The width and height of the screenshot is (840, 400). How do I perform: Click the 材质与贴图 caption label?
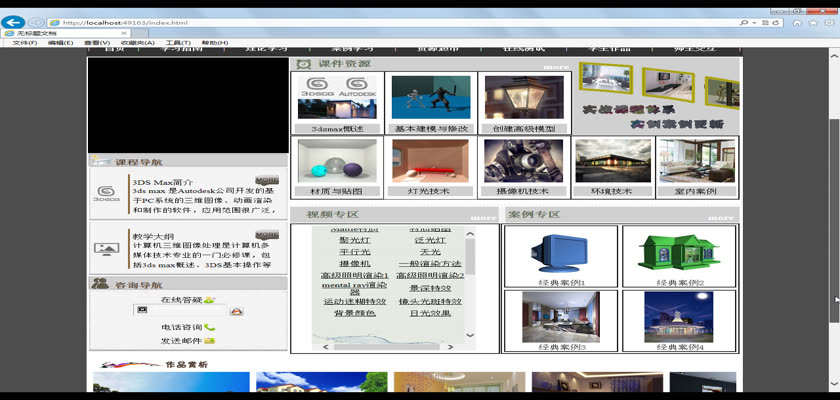pos(337,191)
